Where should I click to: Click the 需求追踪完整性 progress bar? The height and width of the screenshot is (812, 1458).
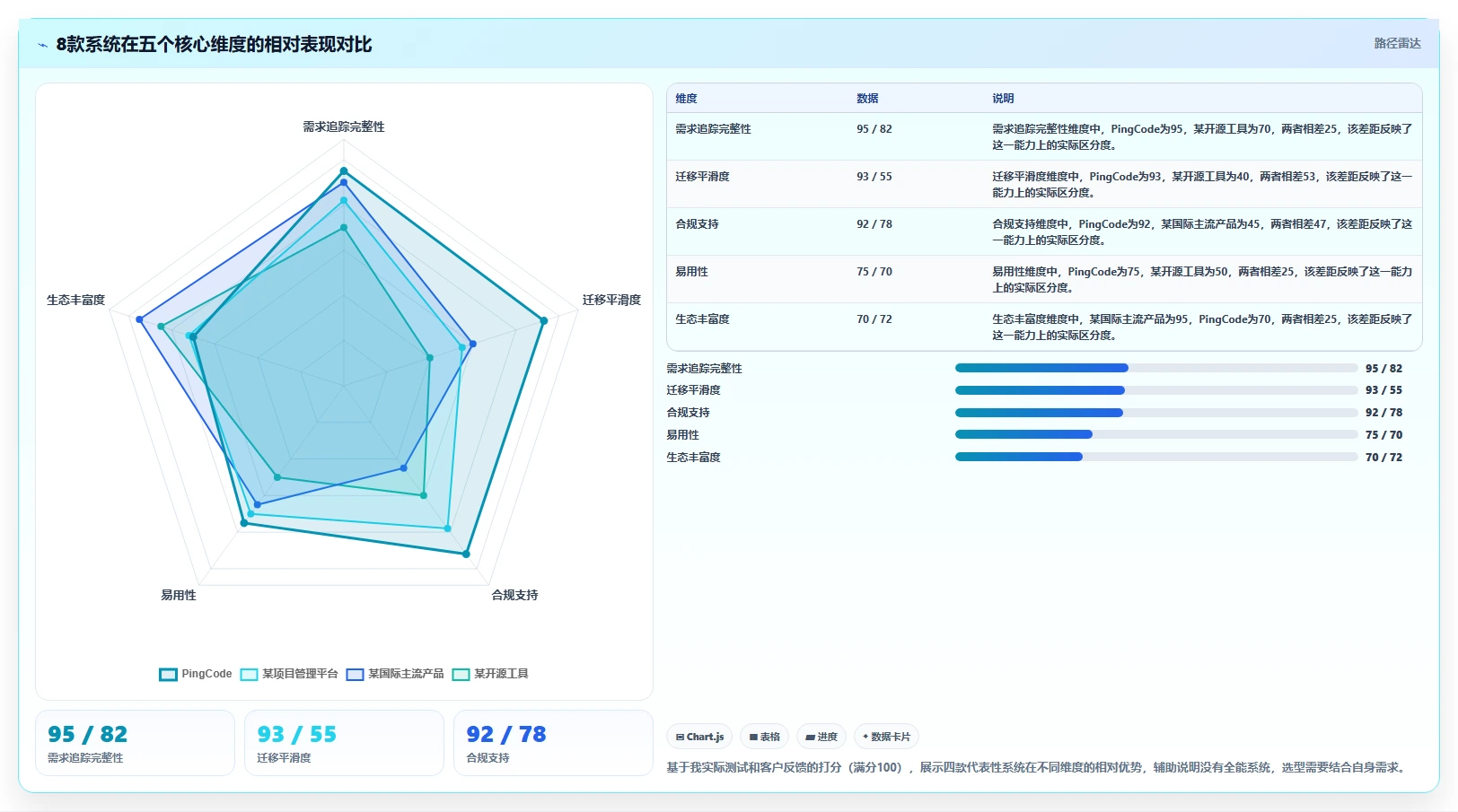click(x=1156, y=368)
